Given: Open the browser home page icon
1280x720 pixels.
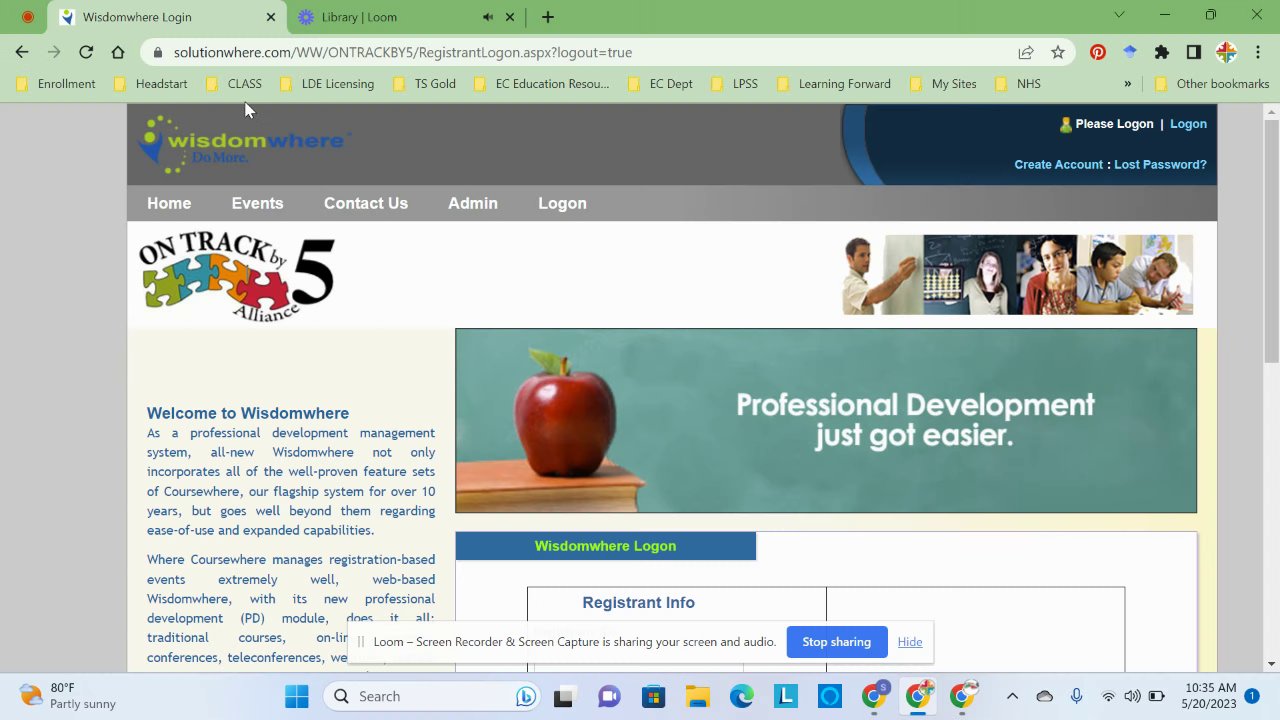Looking at the screenshot, I should pos(118,52).
